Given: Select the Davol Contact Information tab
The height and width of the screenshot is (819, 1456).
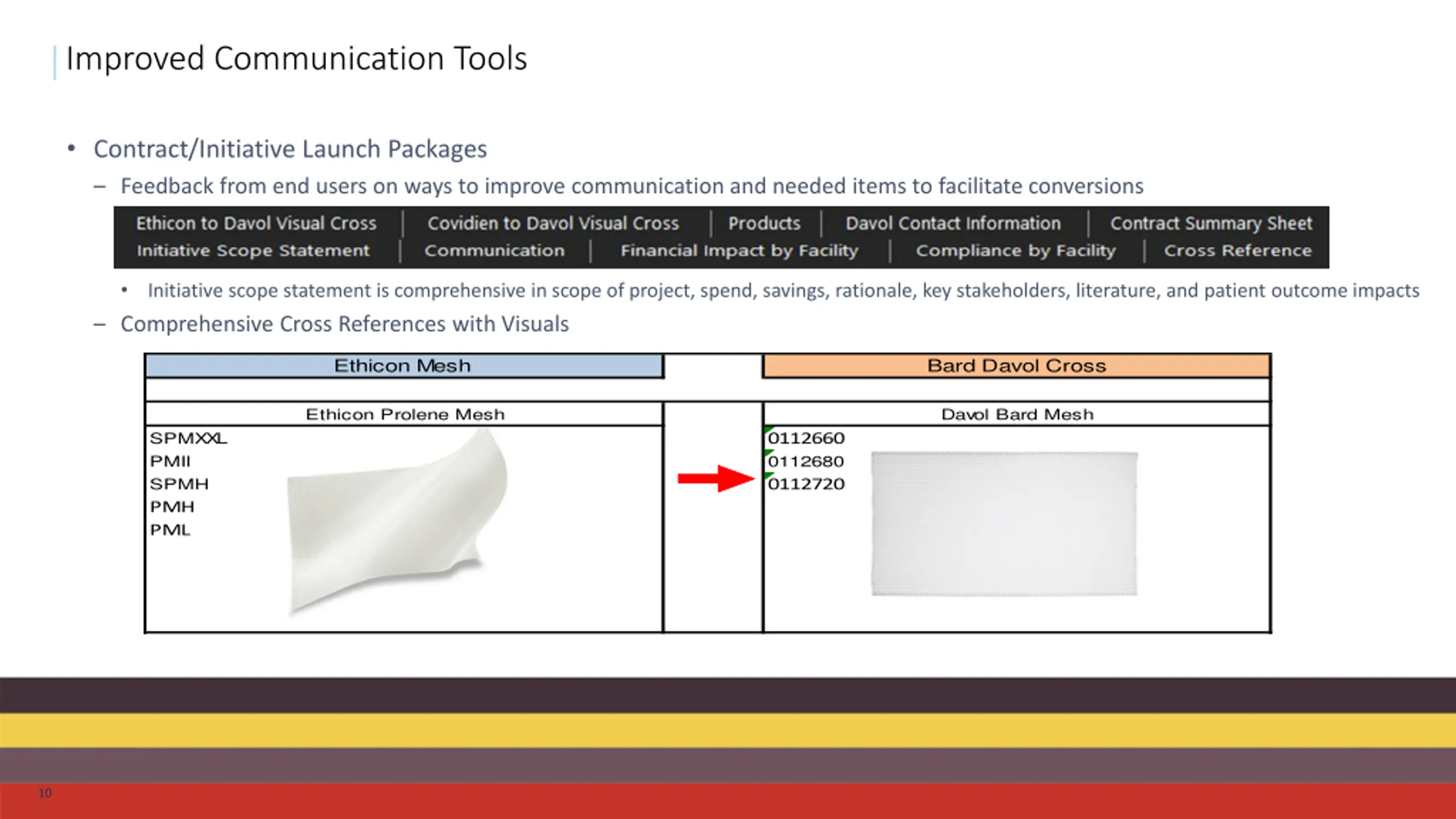Looking at the screenshot, I should [x=953, y=223].
